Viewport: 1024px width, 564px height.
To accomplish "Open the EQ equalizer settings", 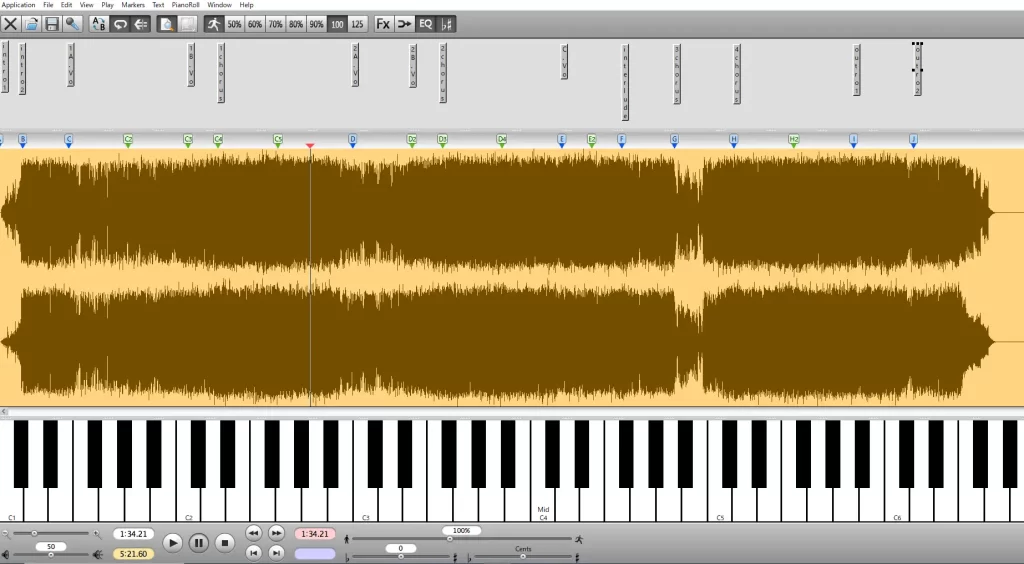I will pos(426,23).
